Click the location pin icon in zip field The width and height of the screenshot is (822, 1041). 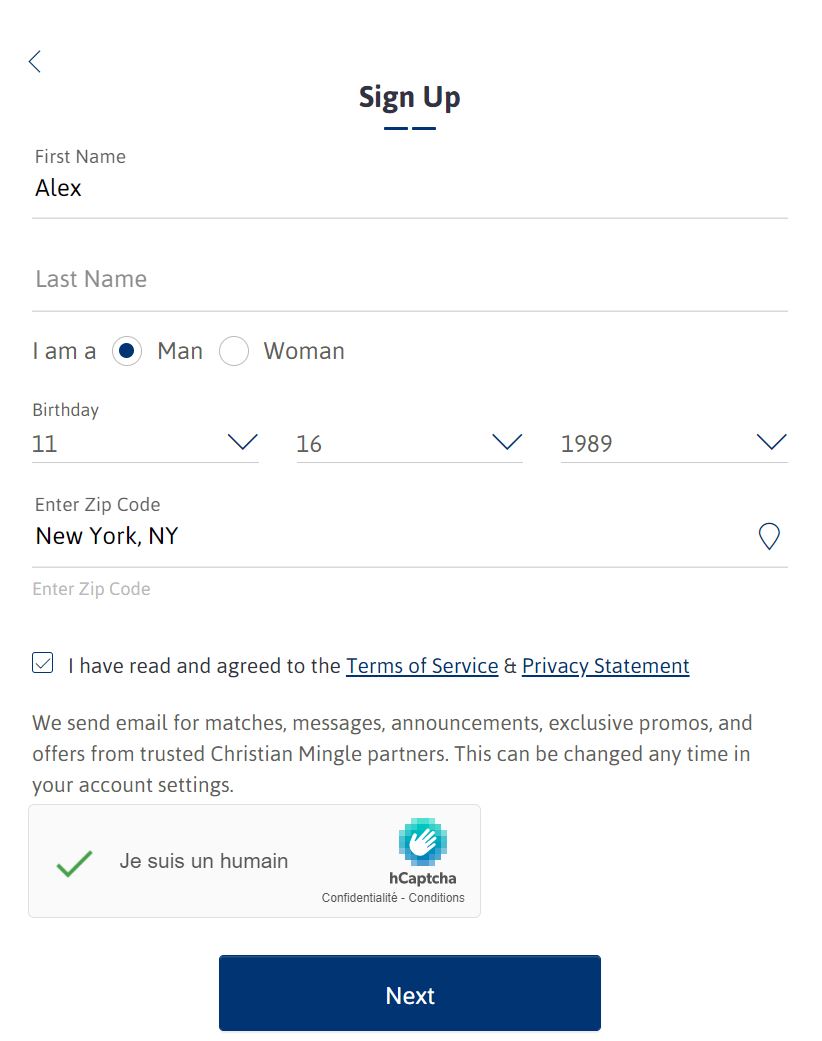click(769, 536)
